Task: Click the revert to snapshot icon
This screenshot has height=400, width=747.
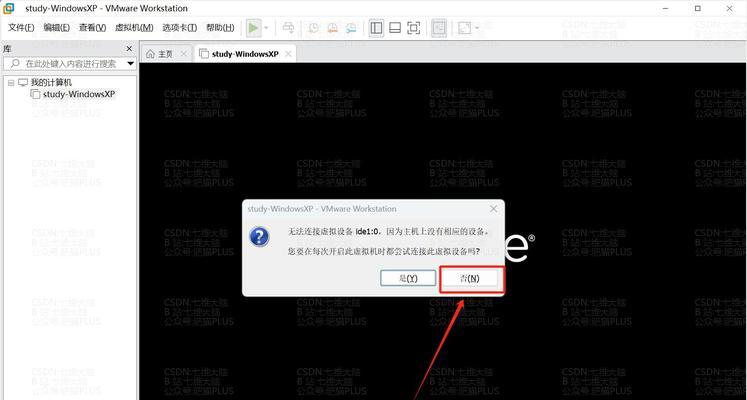Action: point(332,28)
